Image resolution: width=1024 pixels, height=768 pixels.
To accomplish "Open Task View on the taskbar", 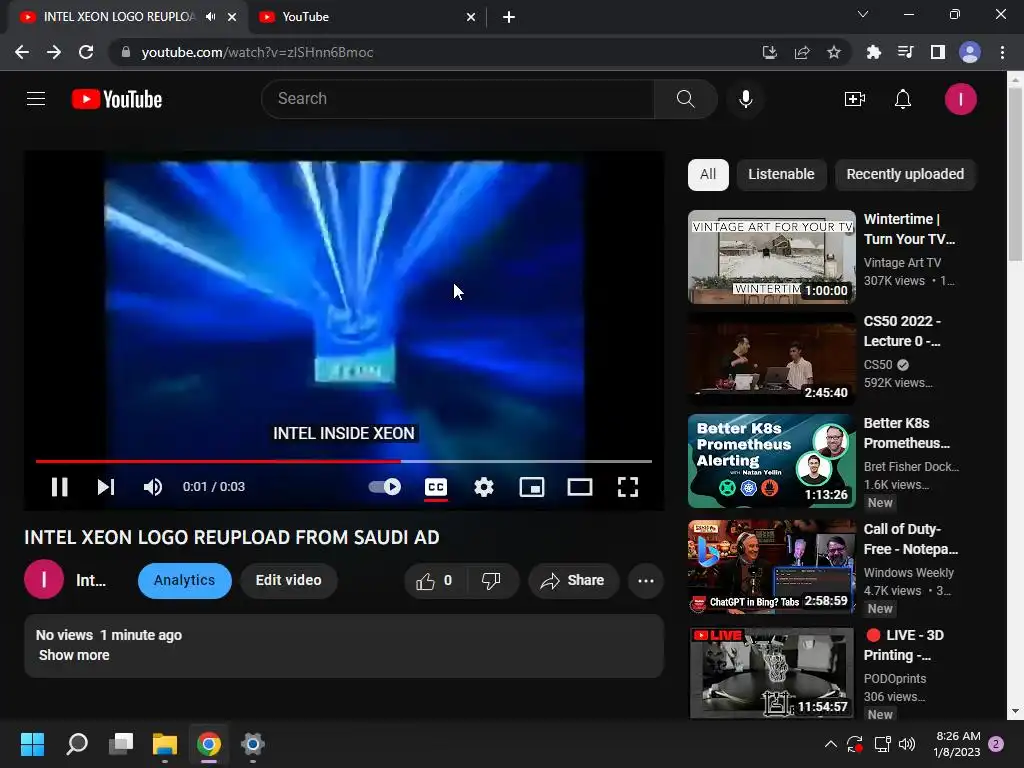I will 121,744.
